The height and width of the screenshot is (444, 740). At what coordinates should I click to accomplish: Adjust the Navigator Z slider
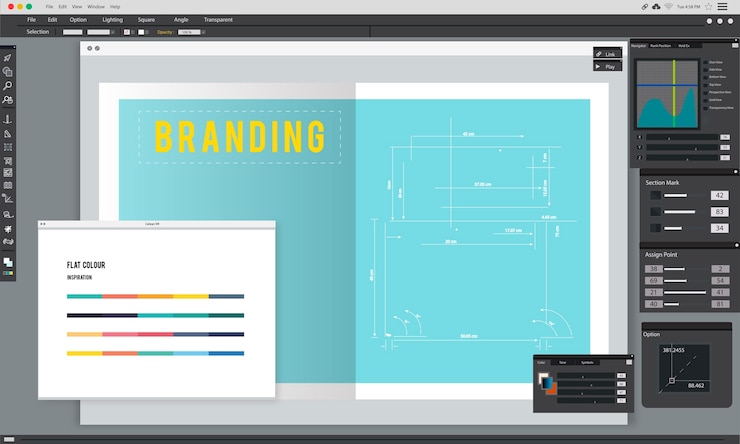[682, 158]
